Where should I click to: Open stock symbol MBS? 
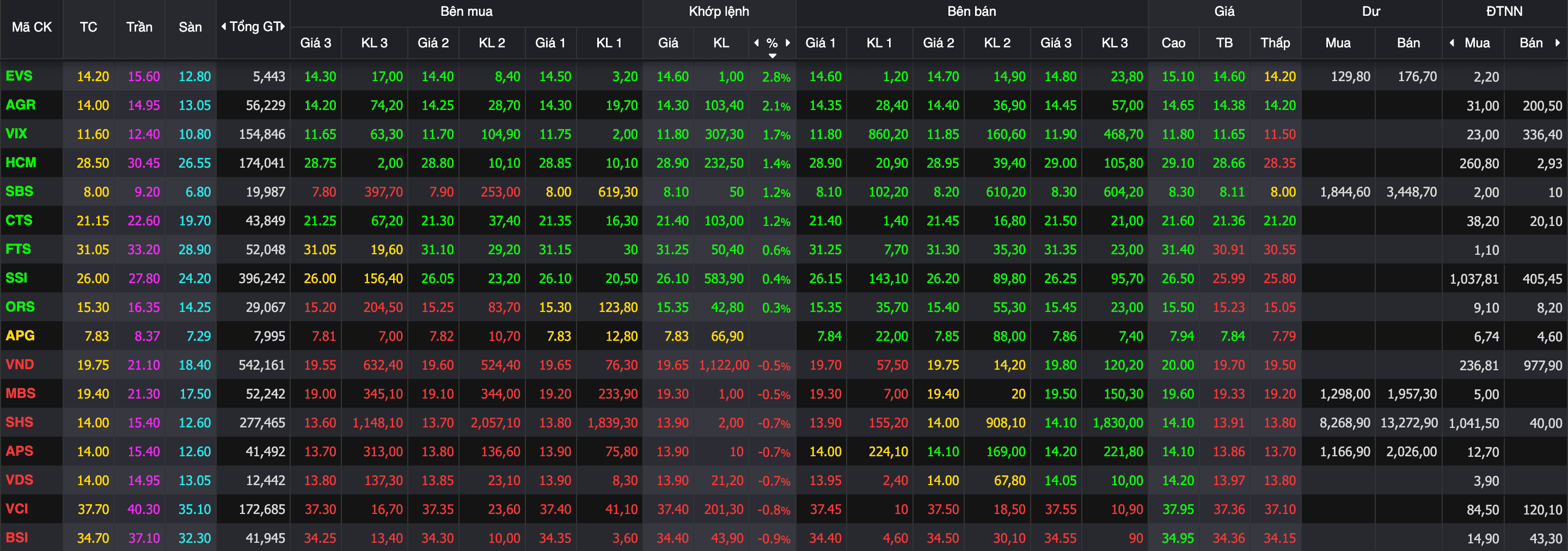[x=20, y=393]
